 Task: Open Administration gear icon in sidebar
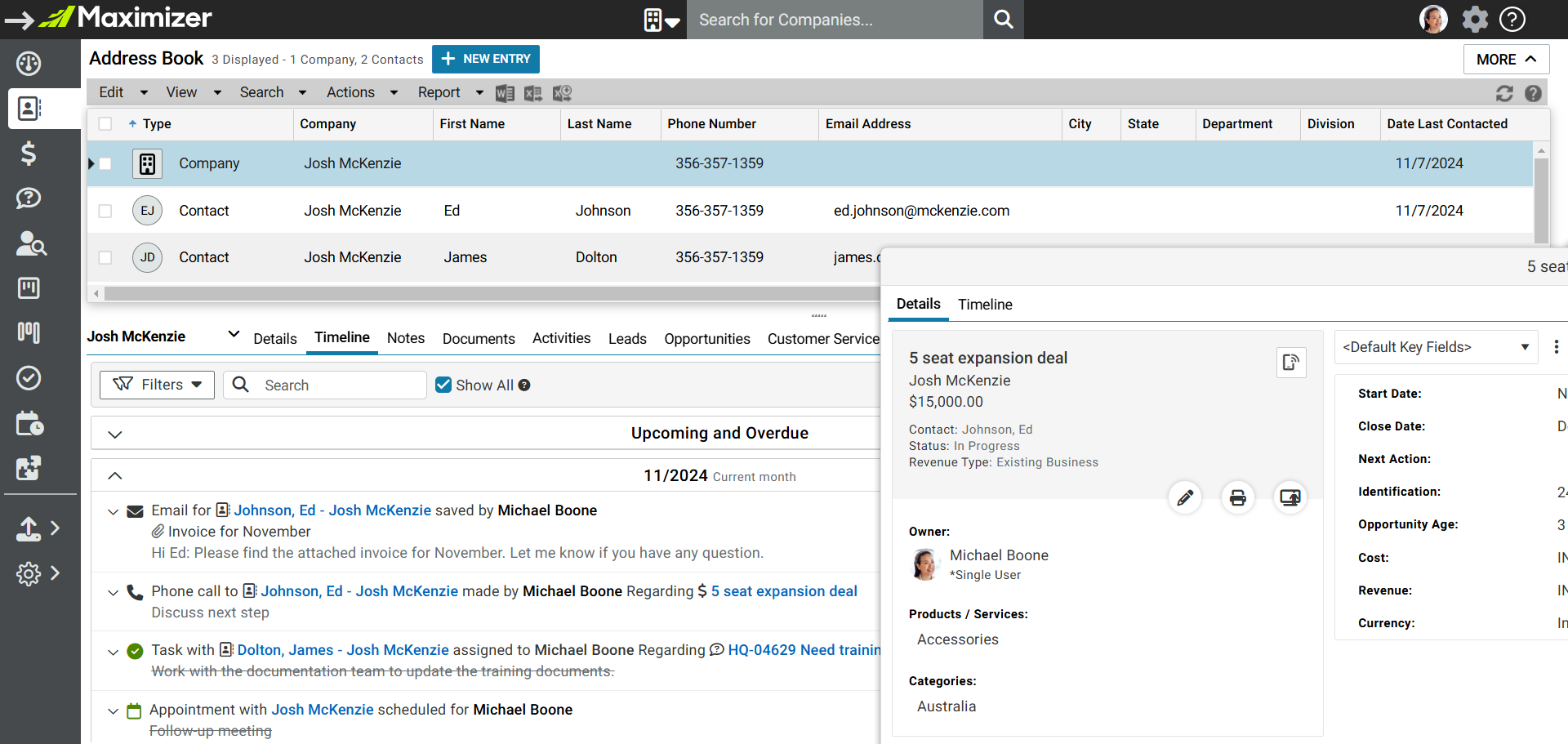coord(29,573)
